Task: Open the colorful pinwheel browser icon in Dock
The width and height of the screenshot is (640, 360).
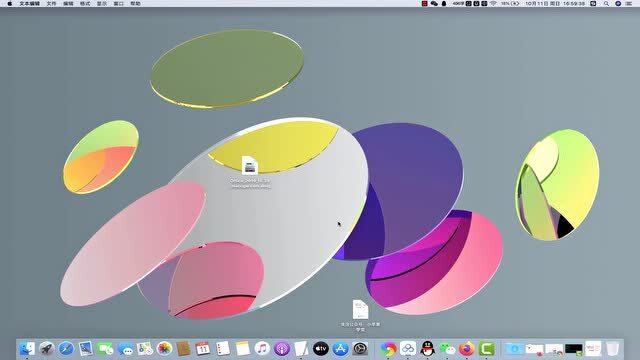Action: tap(389, 349)
